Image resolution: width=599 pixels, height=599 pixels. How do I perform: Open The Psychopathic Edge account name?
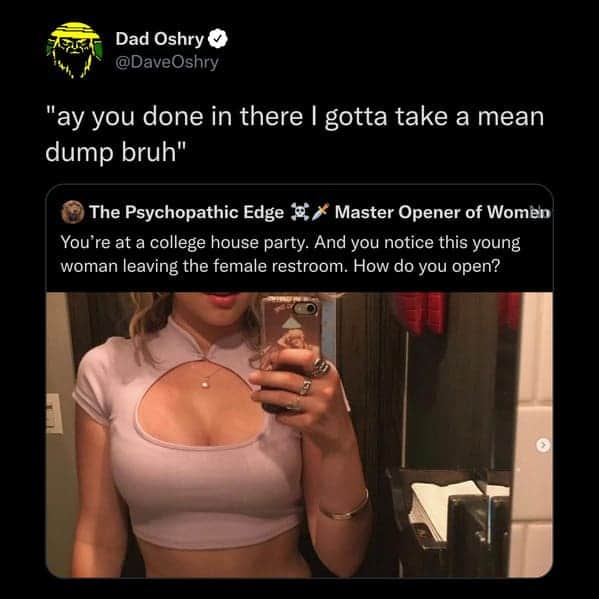[186, 212]
